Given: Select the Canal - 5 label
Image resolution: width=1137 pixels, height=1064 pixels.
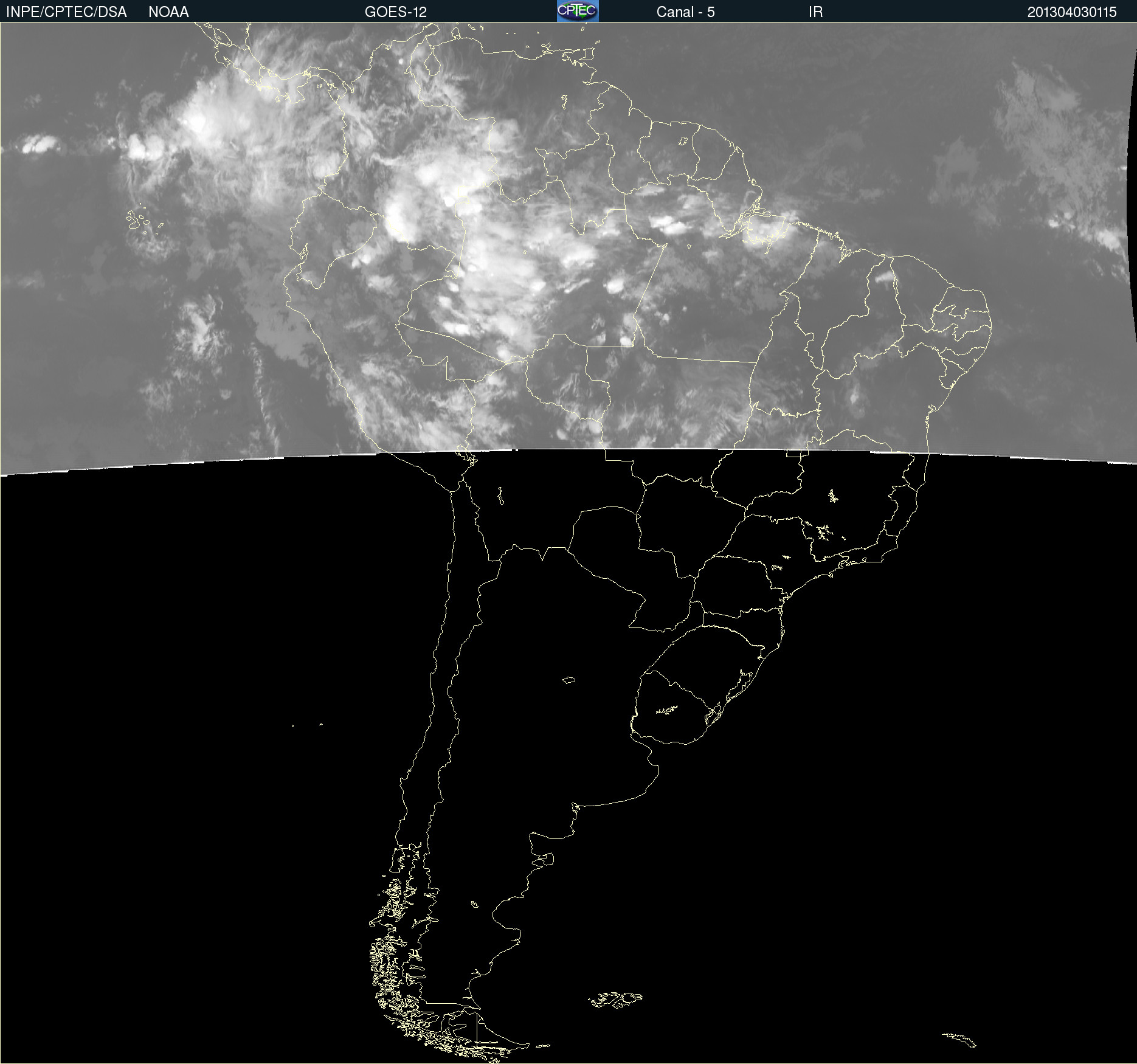Looking at the screenshot, I should click(685, 12).
